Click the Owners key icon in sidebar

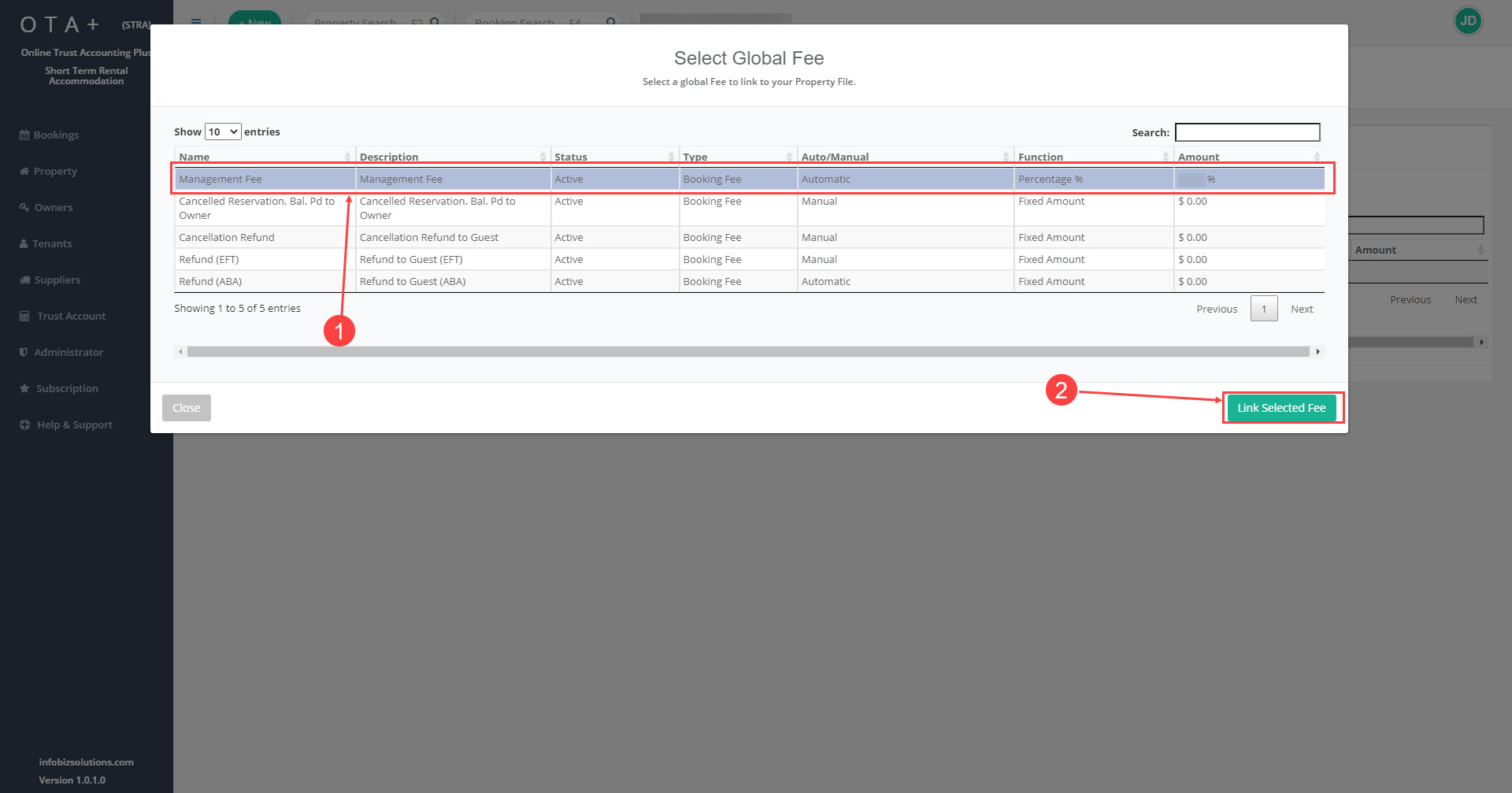24,208
